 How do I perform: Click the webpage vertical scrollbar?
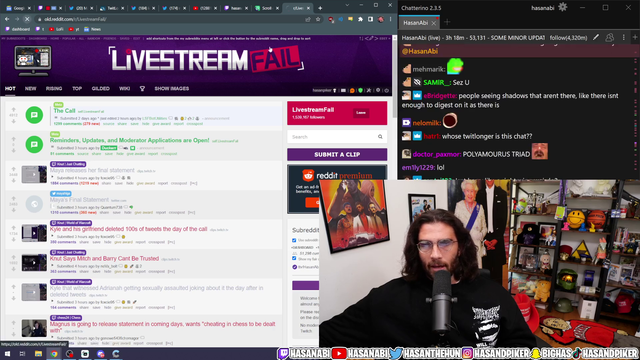pyautogui.click(x=394, y=78)
